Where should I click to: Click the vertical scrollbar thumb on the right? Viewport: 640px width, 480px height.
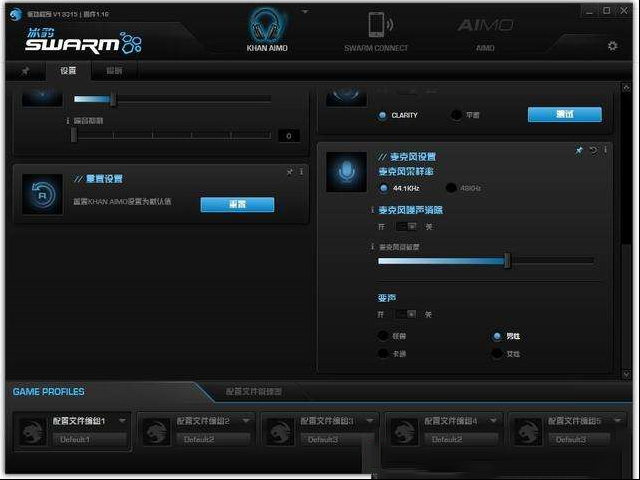[626, 306]
